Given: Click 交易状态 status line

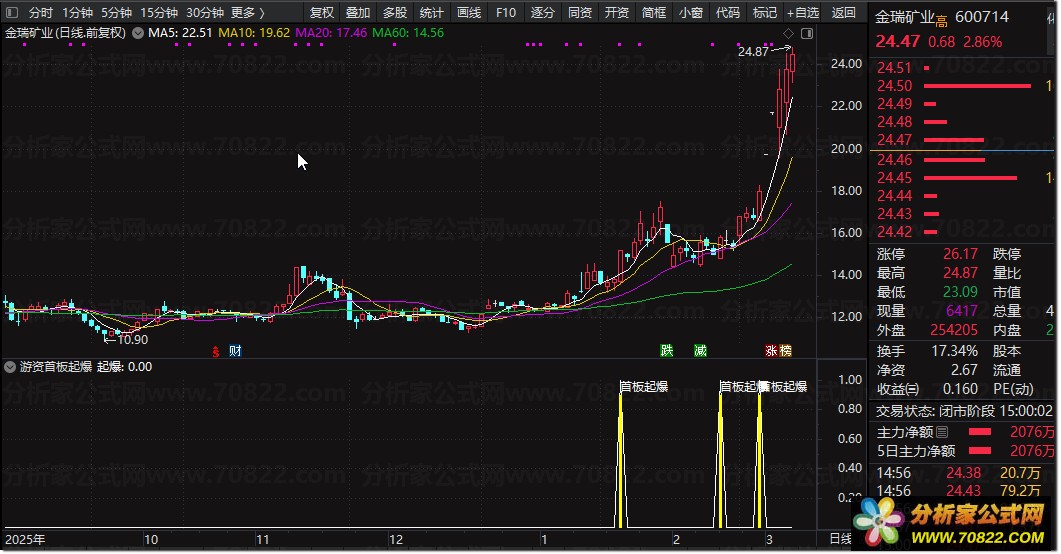Looking at the screenshot, I should click(x=965, y=411).
